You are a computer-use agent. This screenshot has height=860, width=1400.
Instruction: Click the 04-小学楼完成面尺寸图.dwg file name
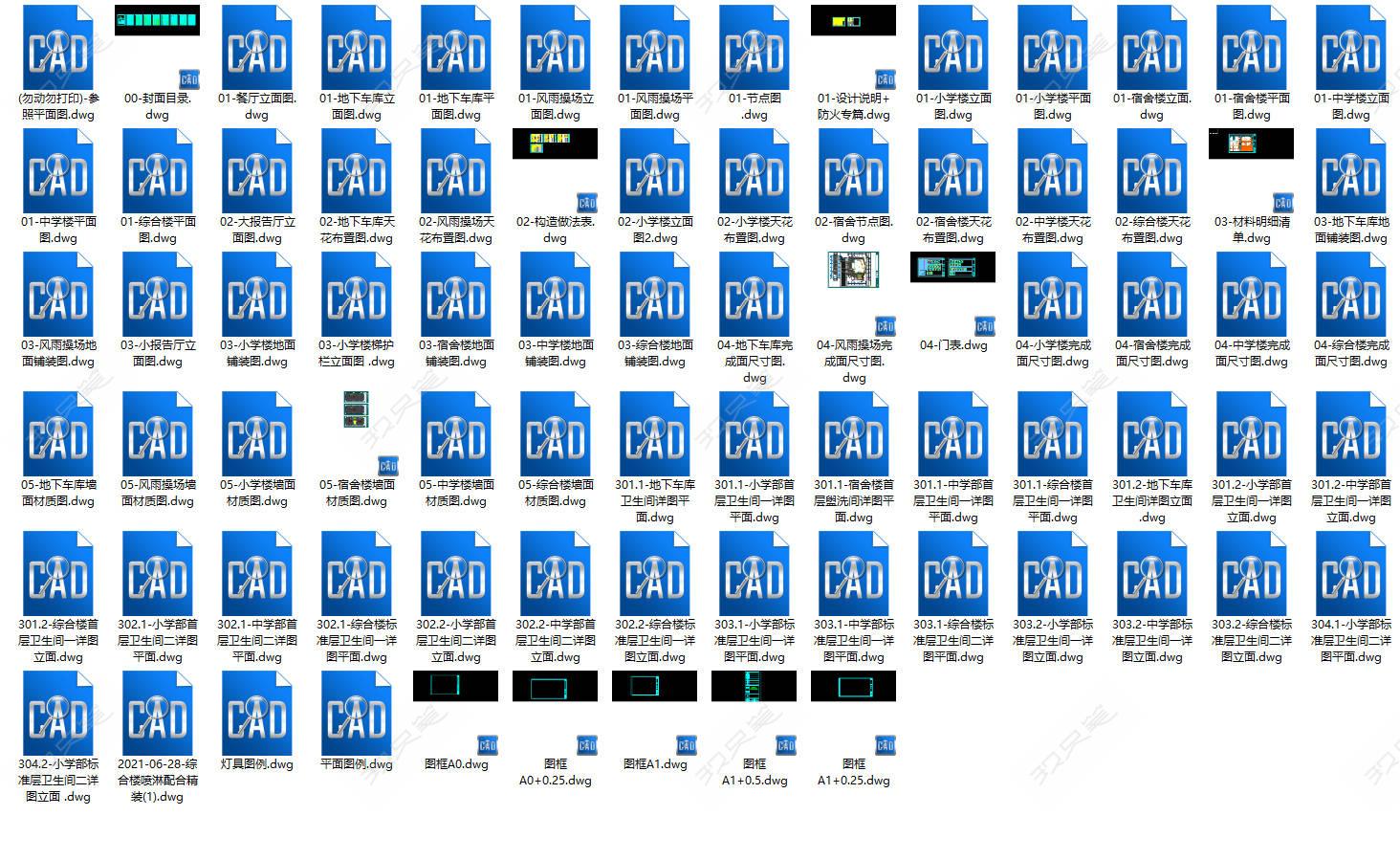[x=1052, y=353]
